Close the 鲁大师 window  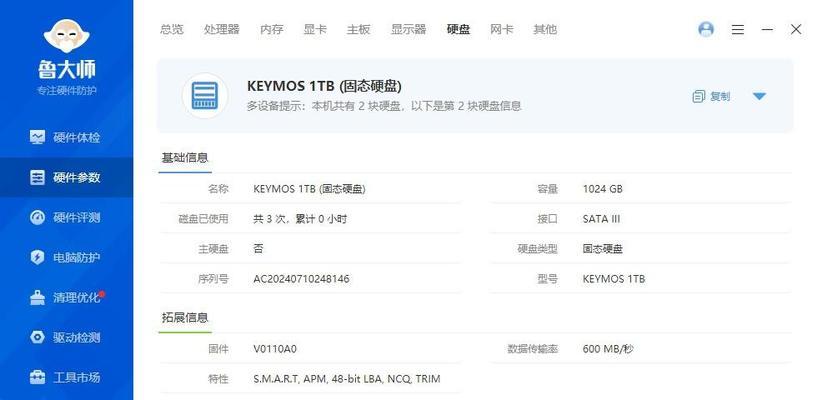tap(796, 29)
